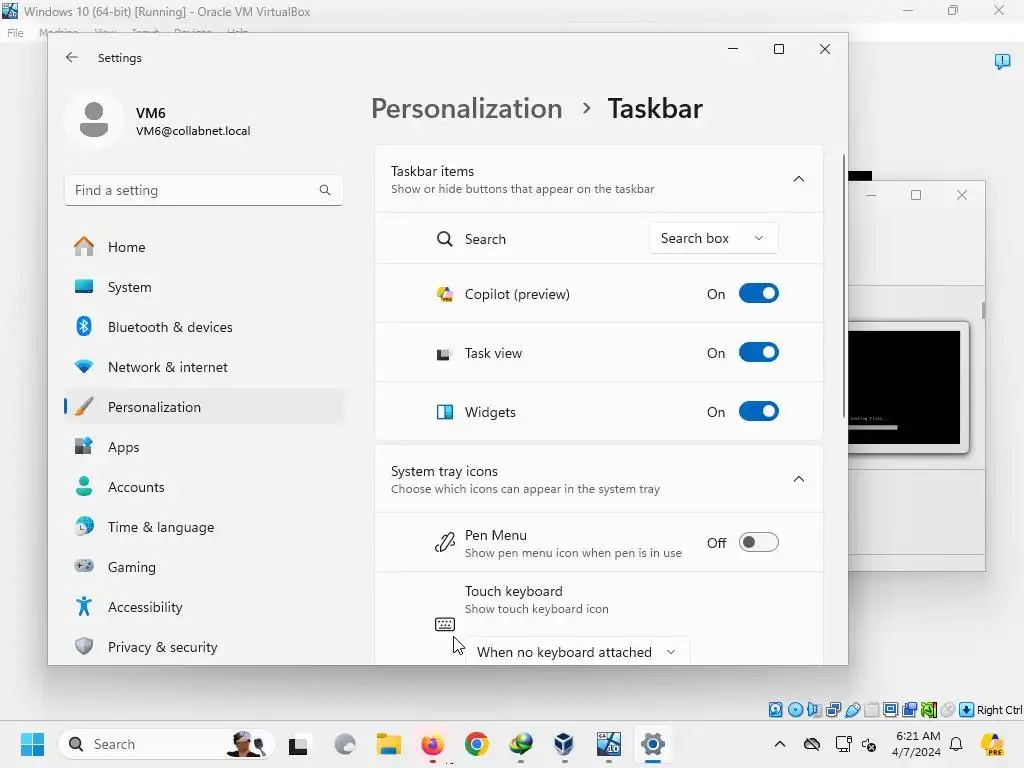The image size is (1024, 768).
Task: Open Time & language settings
Action: click(204, 527)
